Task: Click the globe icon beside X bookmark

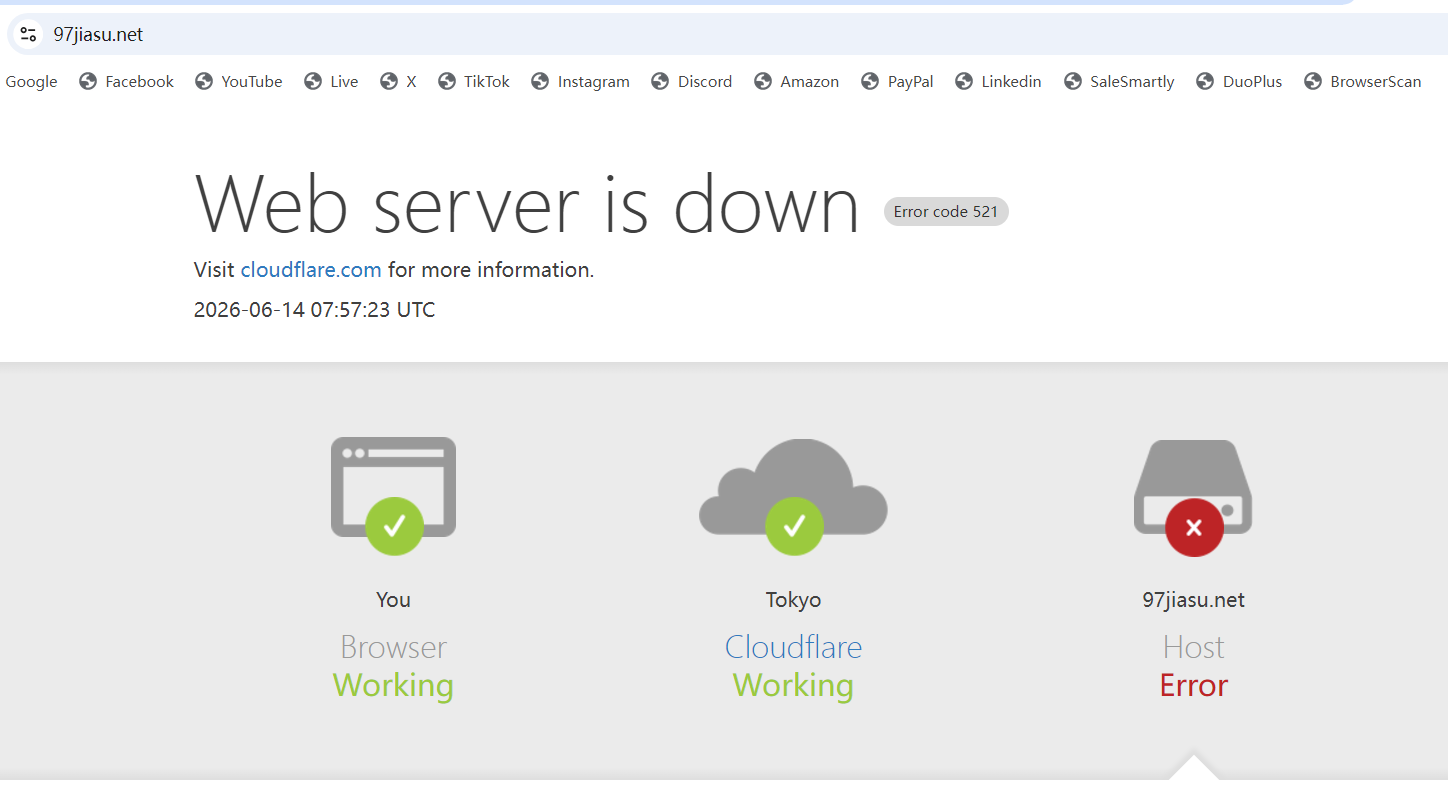Action: [x=389, y=82]
